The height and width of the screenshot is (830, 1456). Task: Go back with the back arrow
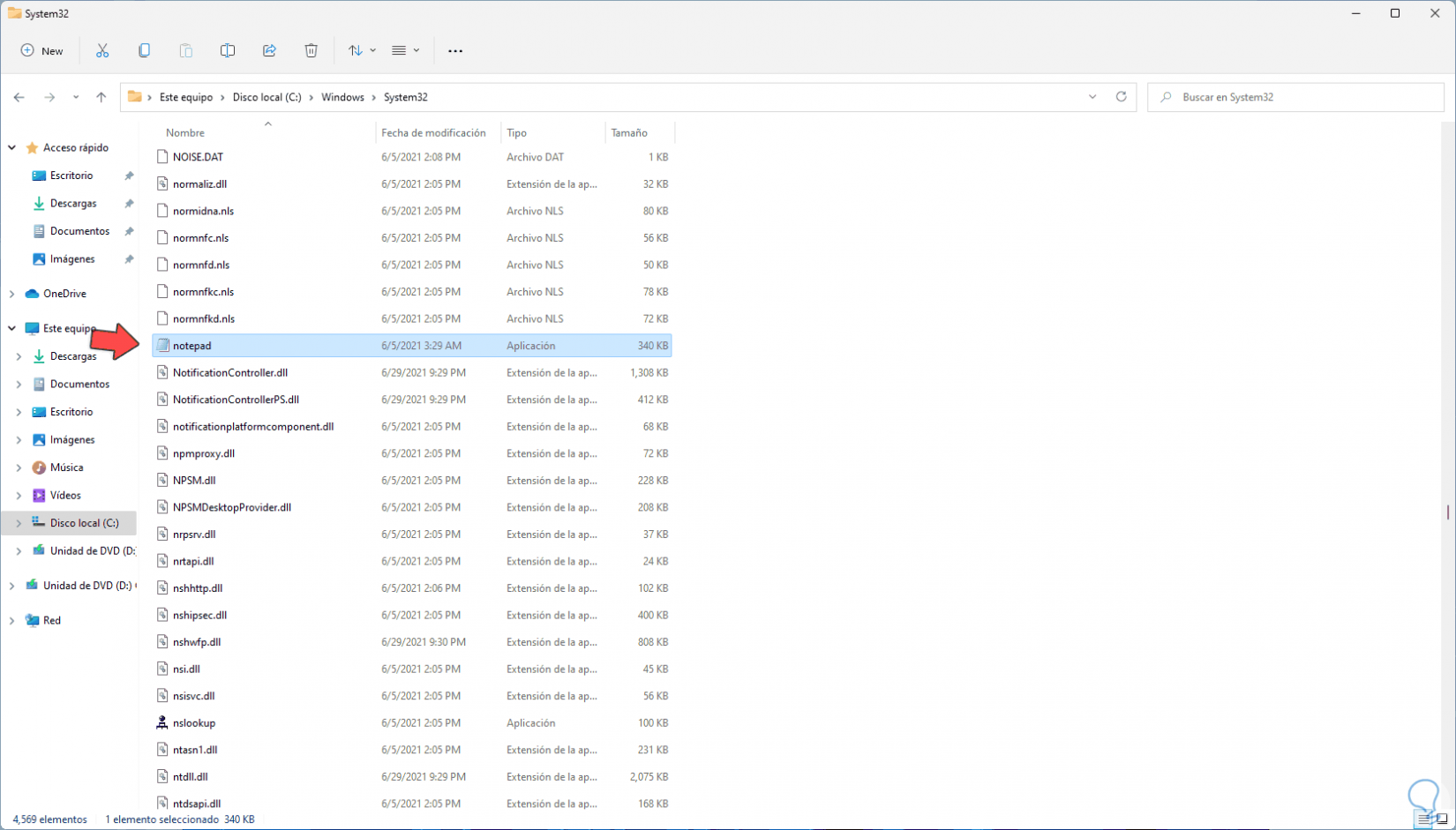pos(19,97)
